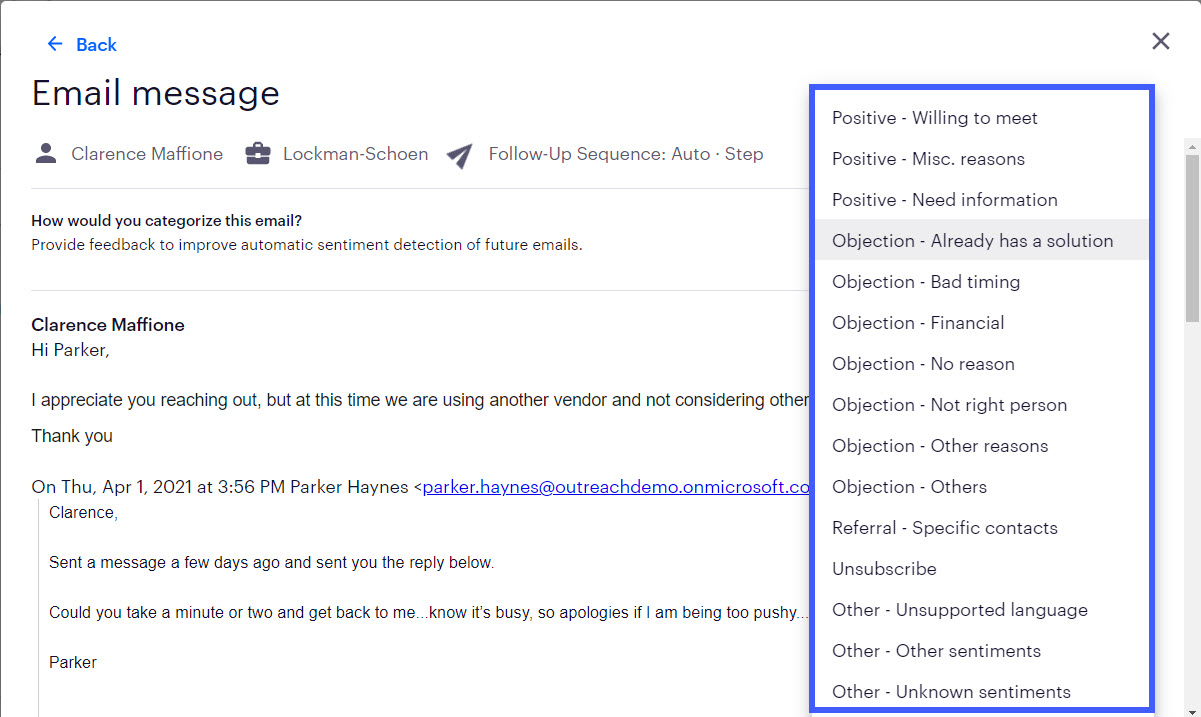
Task: Pick Objection - Already has a solution
Action: coord(982,241)
